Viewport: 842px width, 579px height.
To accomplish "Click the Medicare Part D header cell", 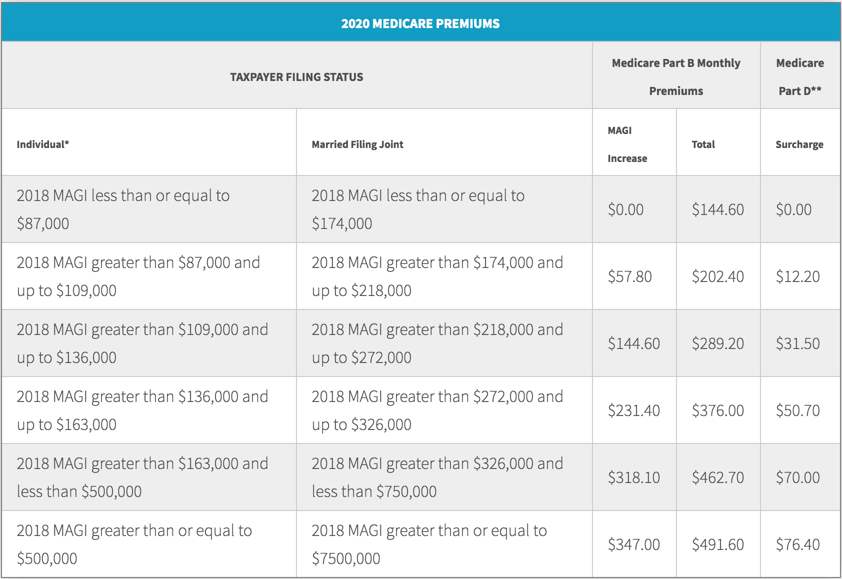I will [x=800, y=75].
